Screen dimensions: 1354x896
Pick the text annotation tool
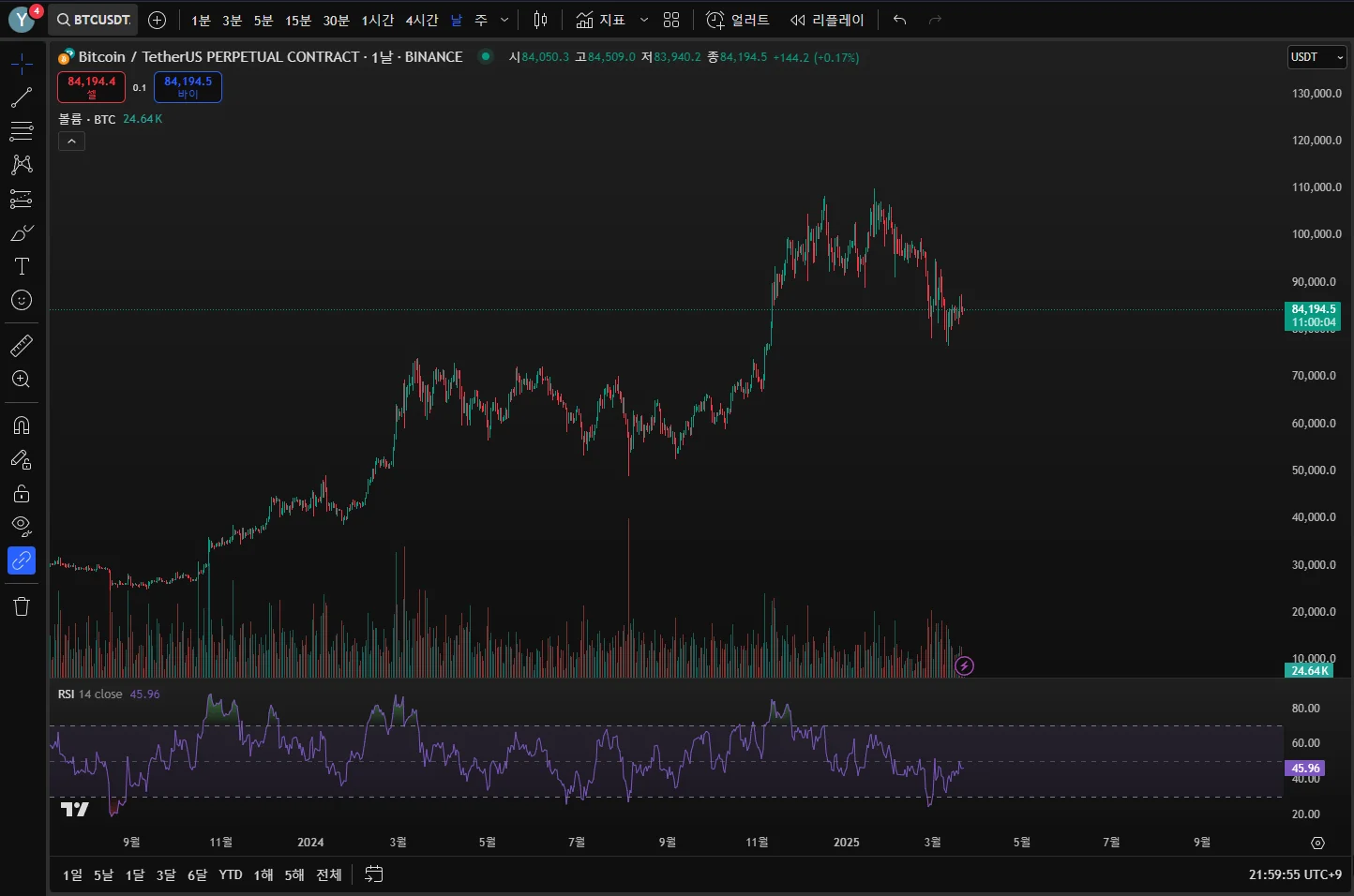22,266
